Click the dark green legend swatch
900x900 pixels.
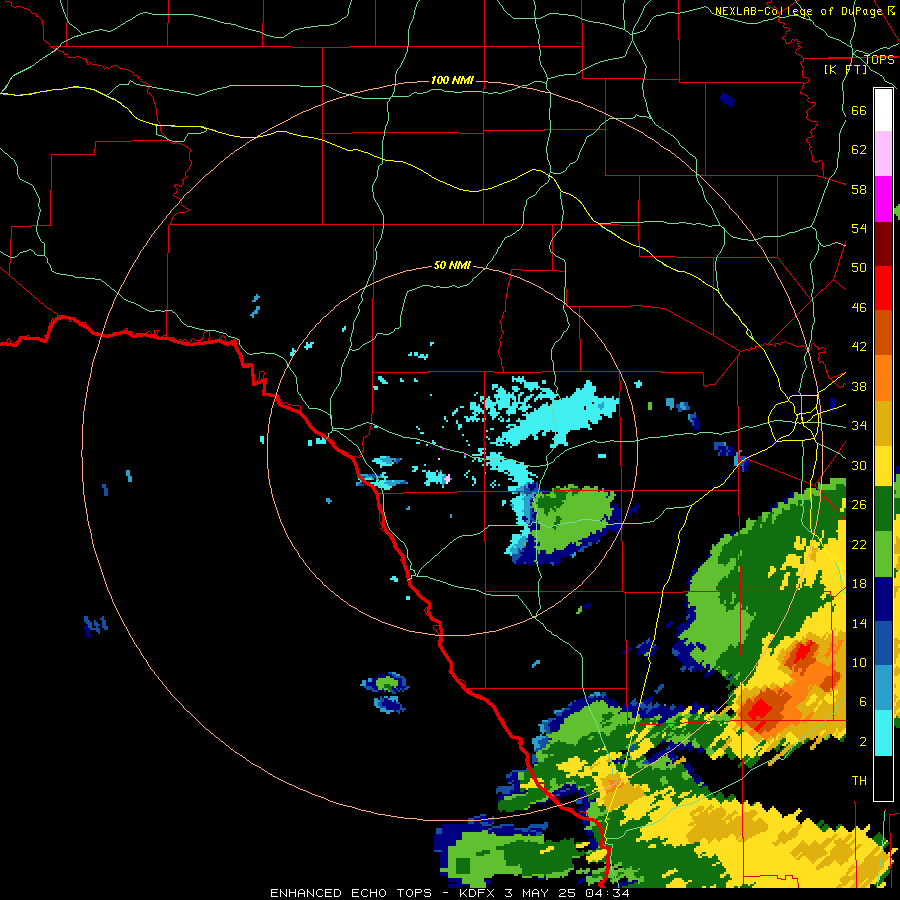[883, 509]
